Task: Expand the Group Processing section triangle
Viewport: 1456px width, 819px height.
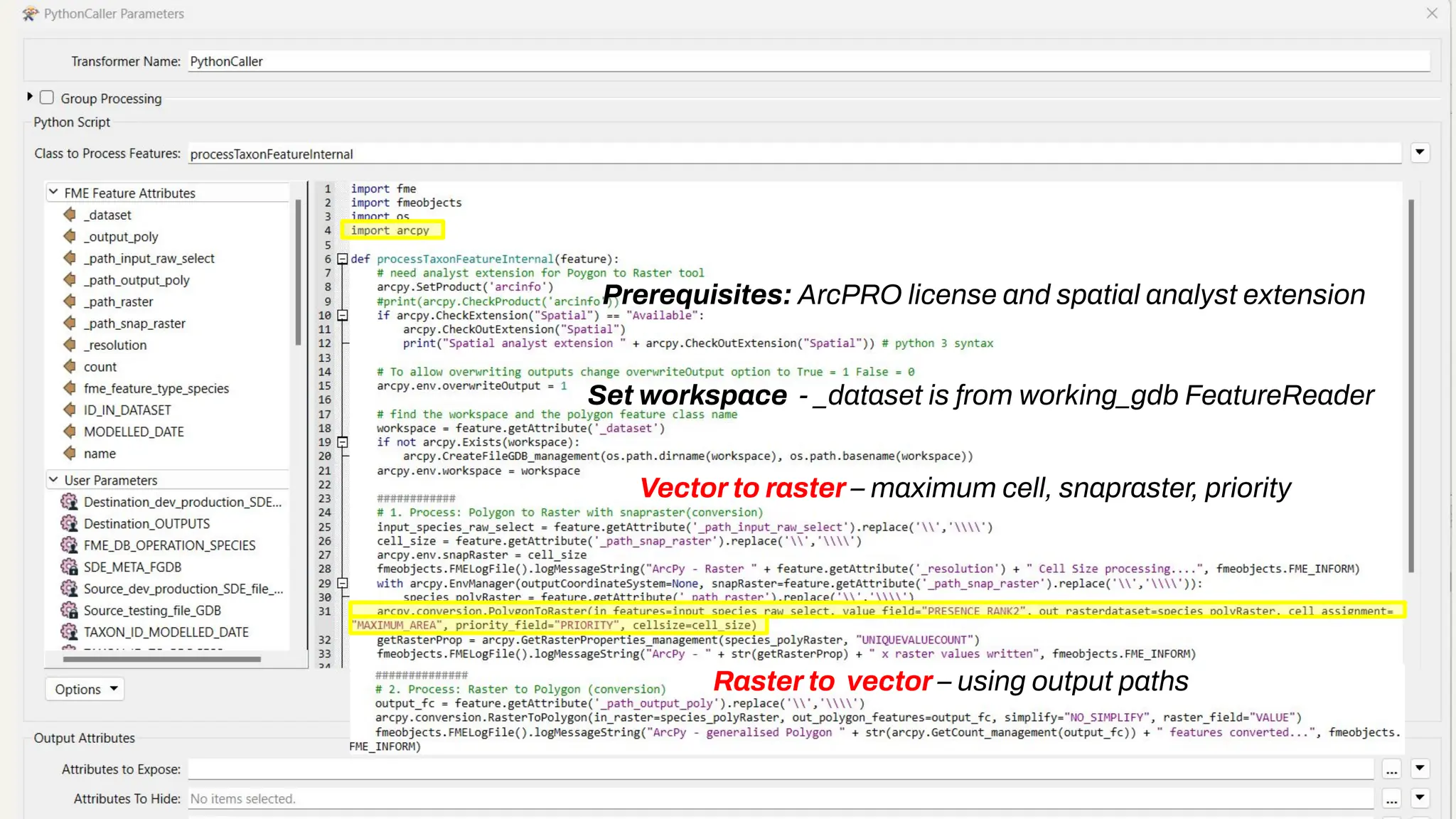Action: point(30,96)
